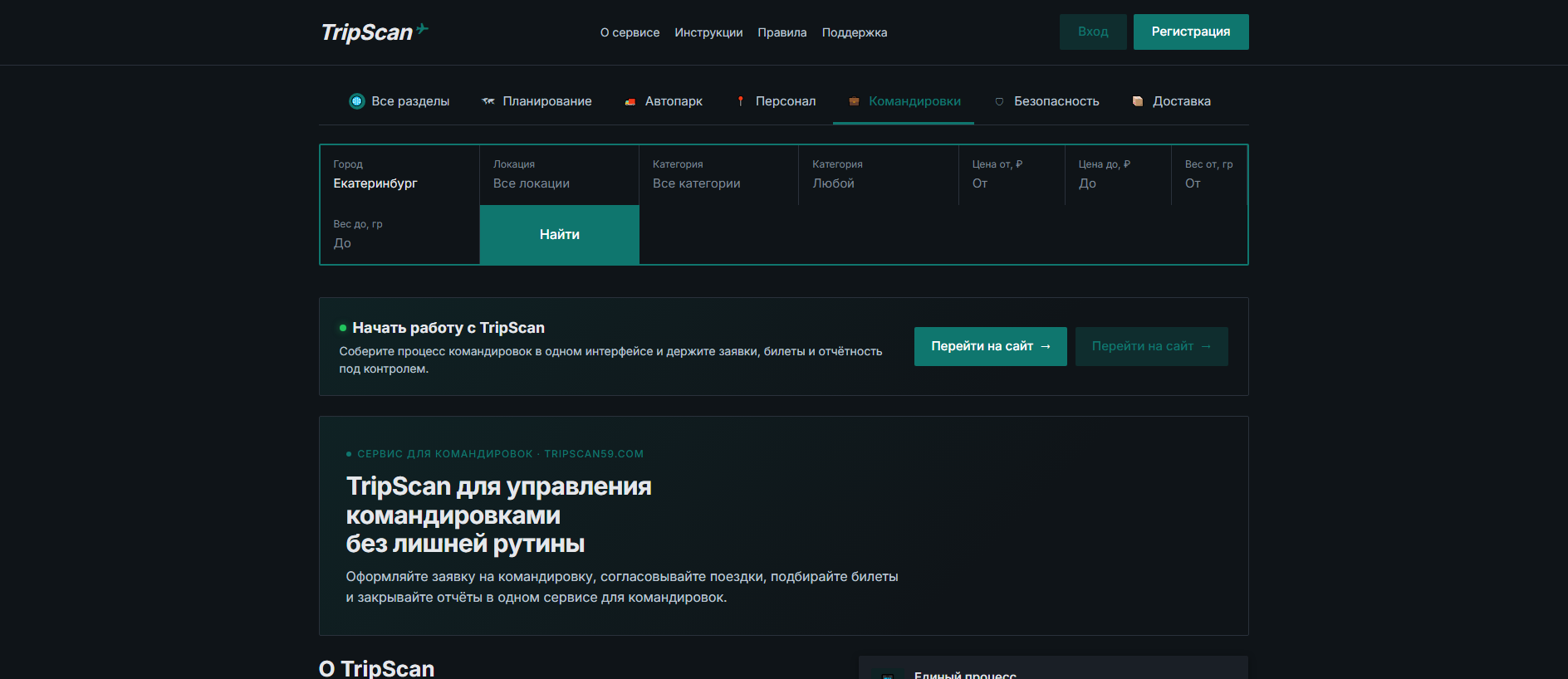1568x679 pixels.
Task: Click the Начать работу с TripScan heading
Action: pyautogui.click(x=448, y=328)
